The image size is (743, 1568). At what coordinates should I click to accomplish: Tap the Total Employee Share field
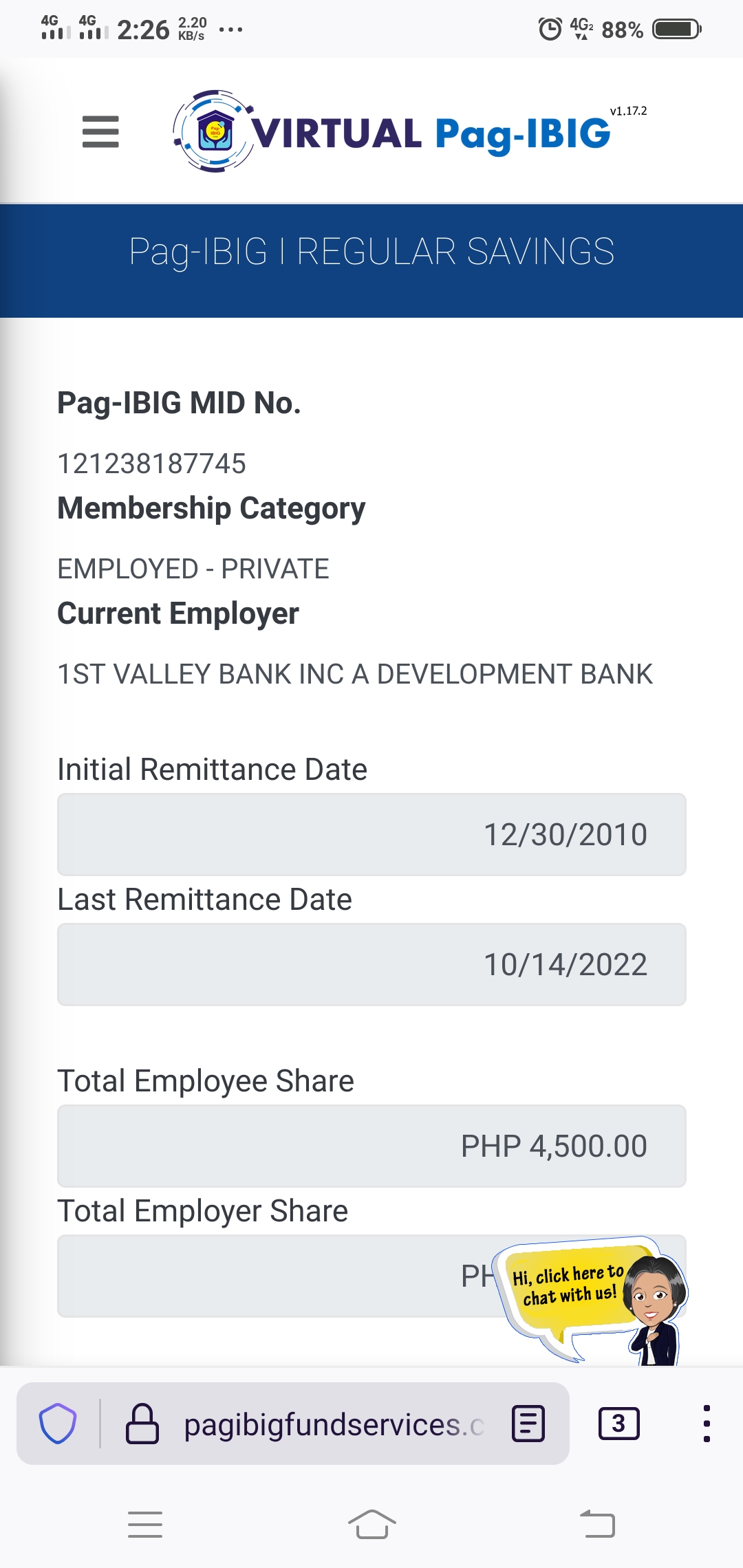371,1146
